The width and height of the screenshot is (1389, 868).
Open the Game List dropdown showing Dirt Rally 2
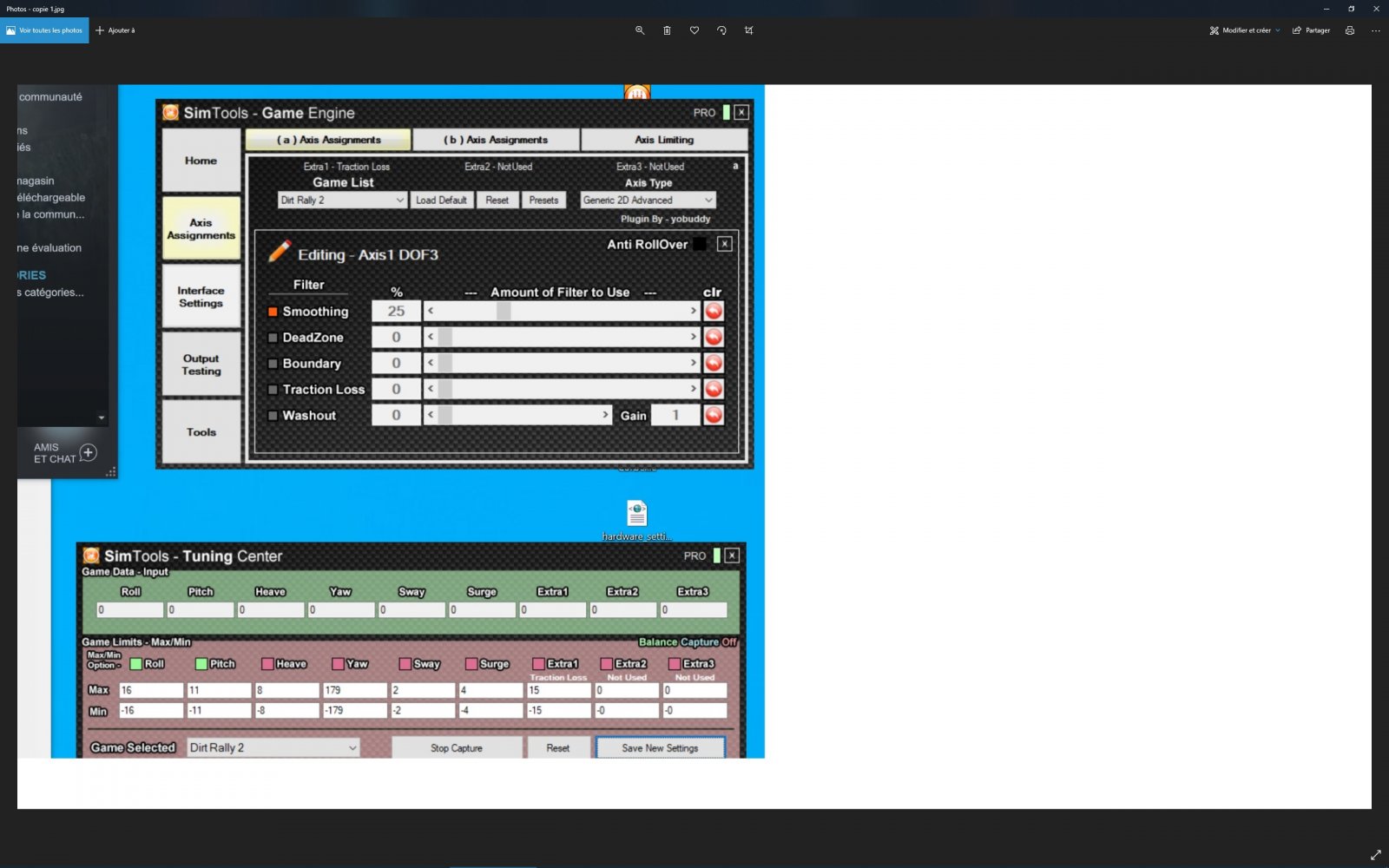(342, 201)
